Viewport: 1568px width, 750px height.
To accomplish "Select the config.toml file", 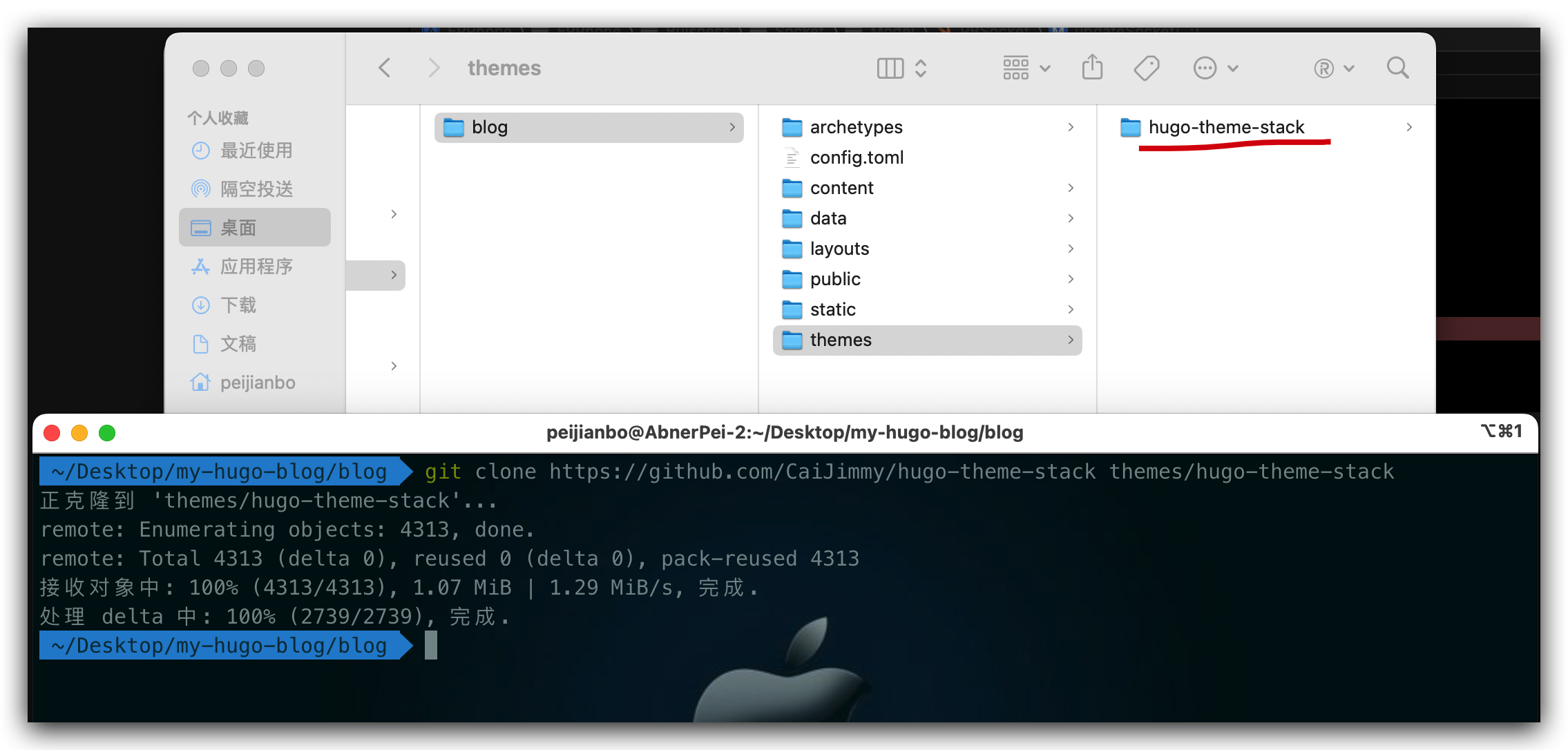I will 857,157.
